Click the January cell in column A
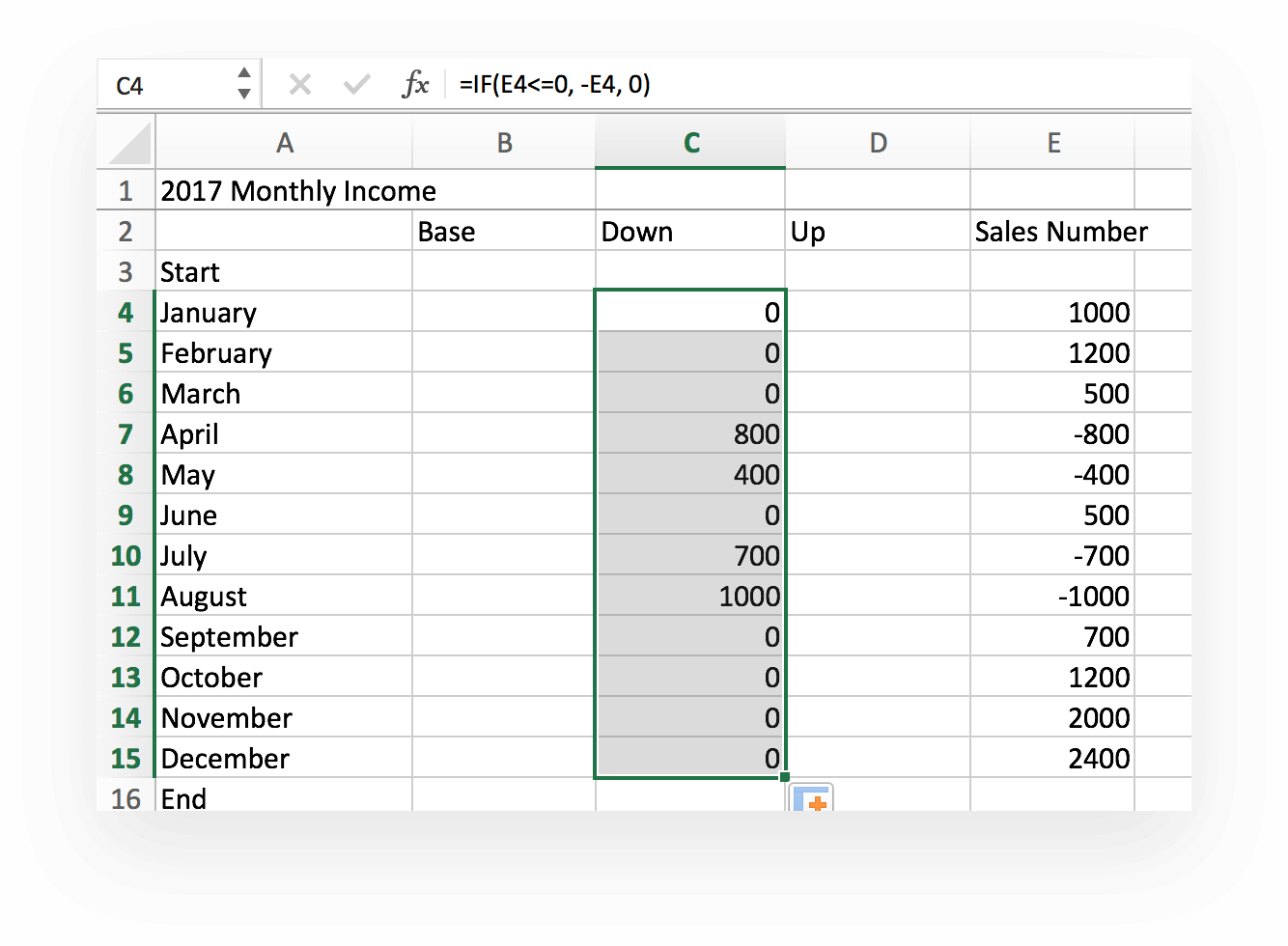Viewport: 1288px width, 946px height. click(285, 312)
